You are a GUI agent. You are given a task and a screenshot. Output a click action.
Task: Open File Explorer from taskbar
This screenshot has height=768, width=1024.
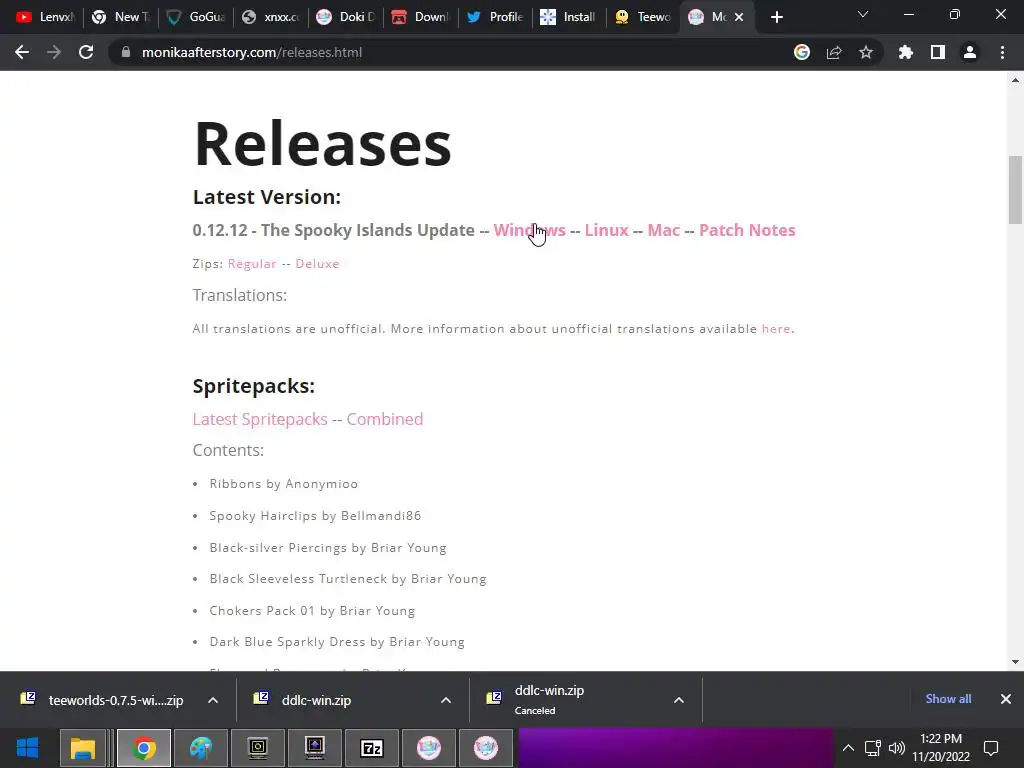point(83,748)
